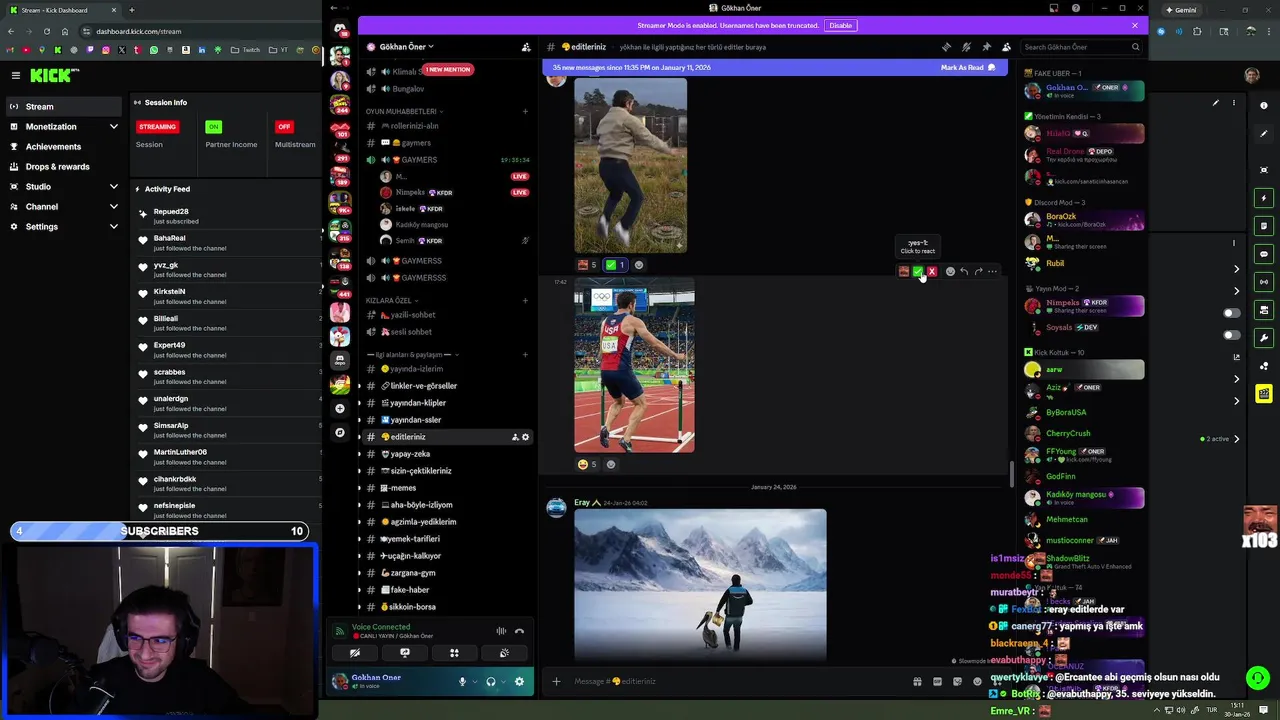Open a new browser tab with the plus
This screenshot has width=1280, height=720.
(131, 10)
